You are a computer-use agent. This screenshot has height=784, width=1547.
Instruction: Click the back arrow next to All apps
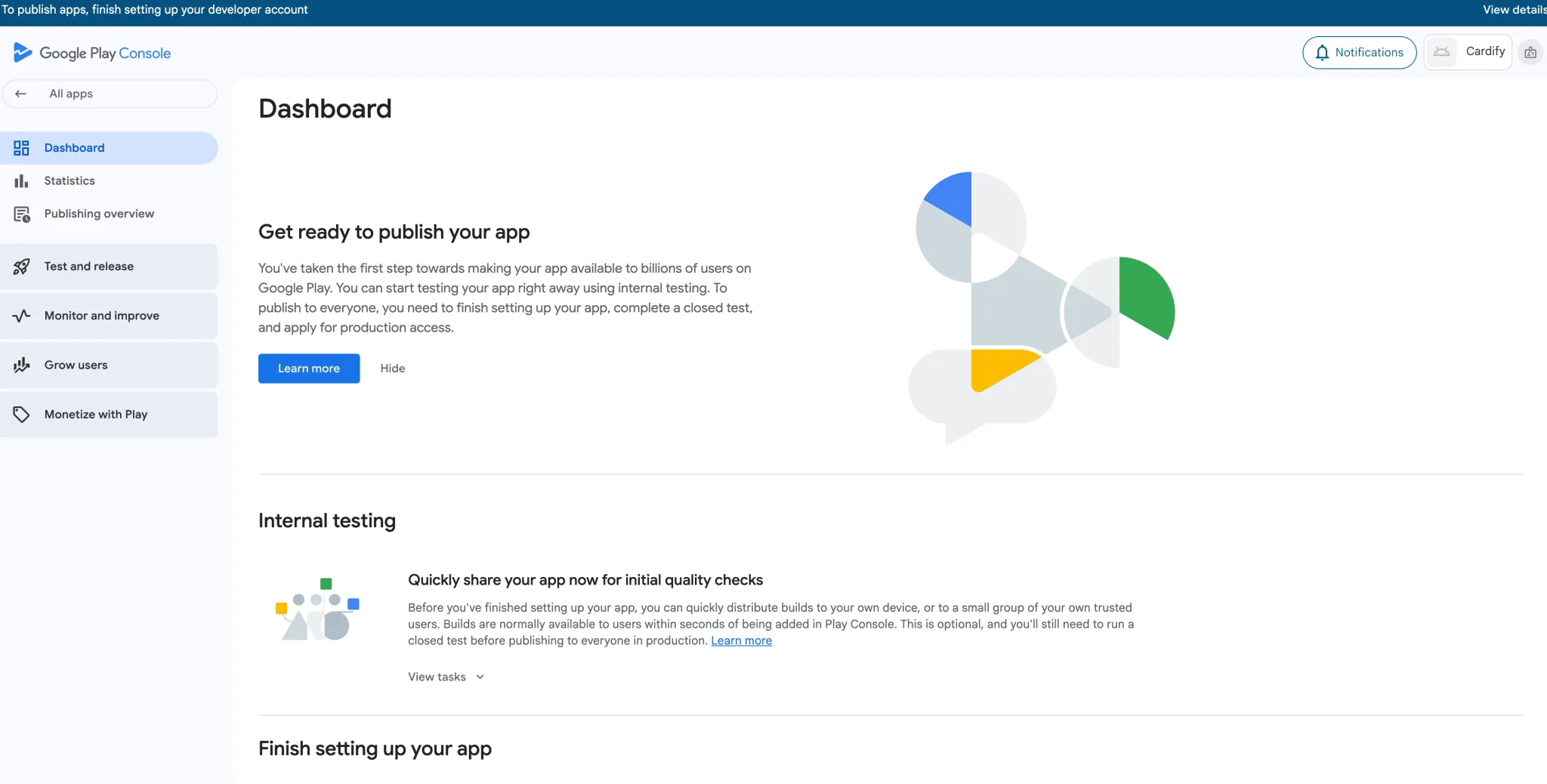21,94
